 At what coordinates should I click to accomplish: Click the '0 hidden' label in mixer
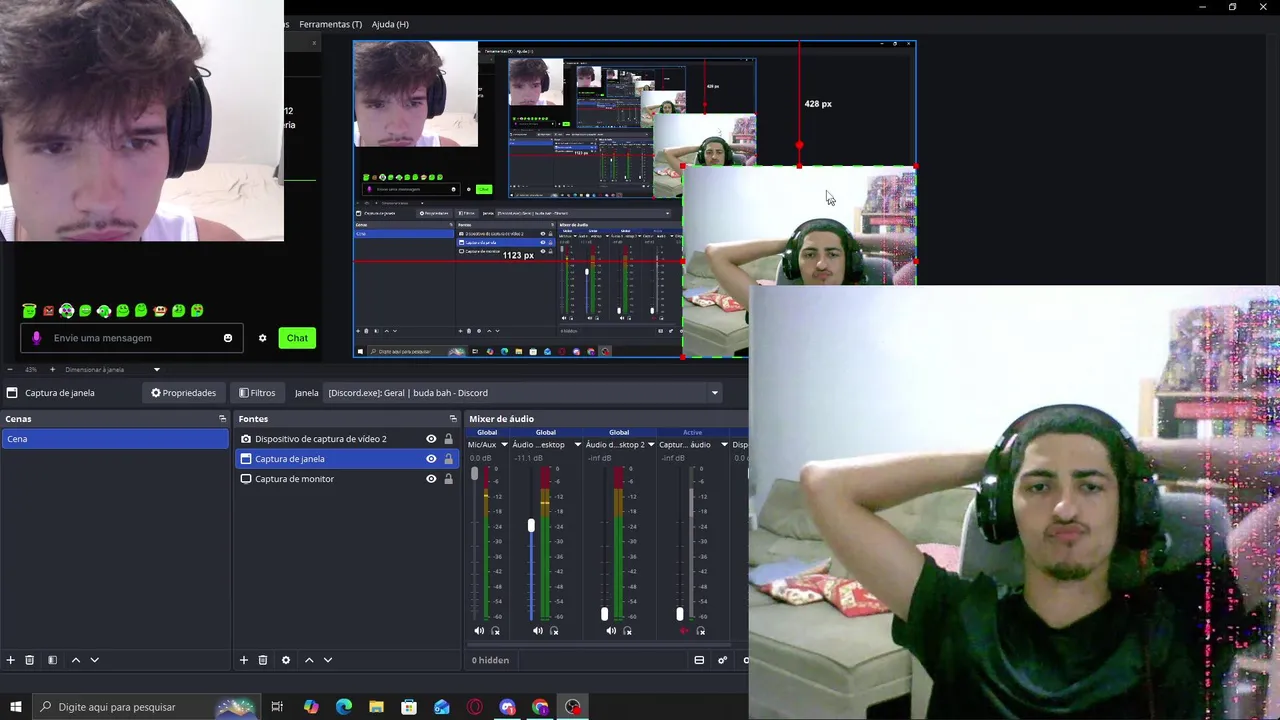tap(490, 660)
